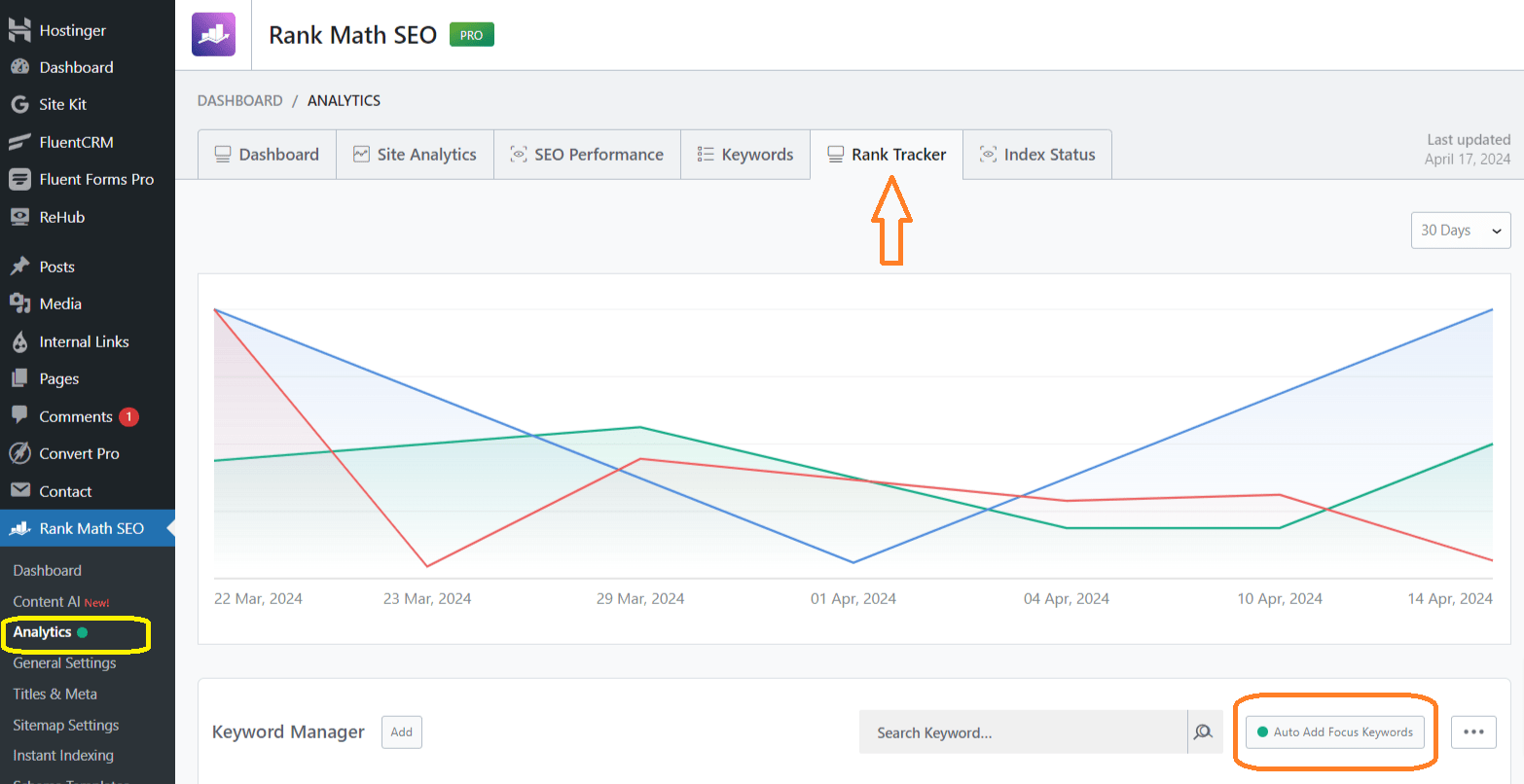
Task: Click the 14 Apr, 2024 chart date label
Action: (1450, 599)
